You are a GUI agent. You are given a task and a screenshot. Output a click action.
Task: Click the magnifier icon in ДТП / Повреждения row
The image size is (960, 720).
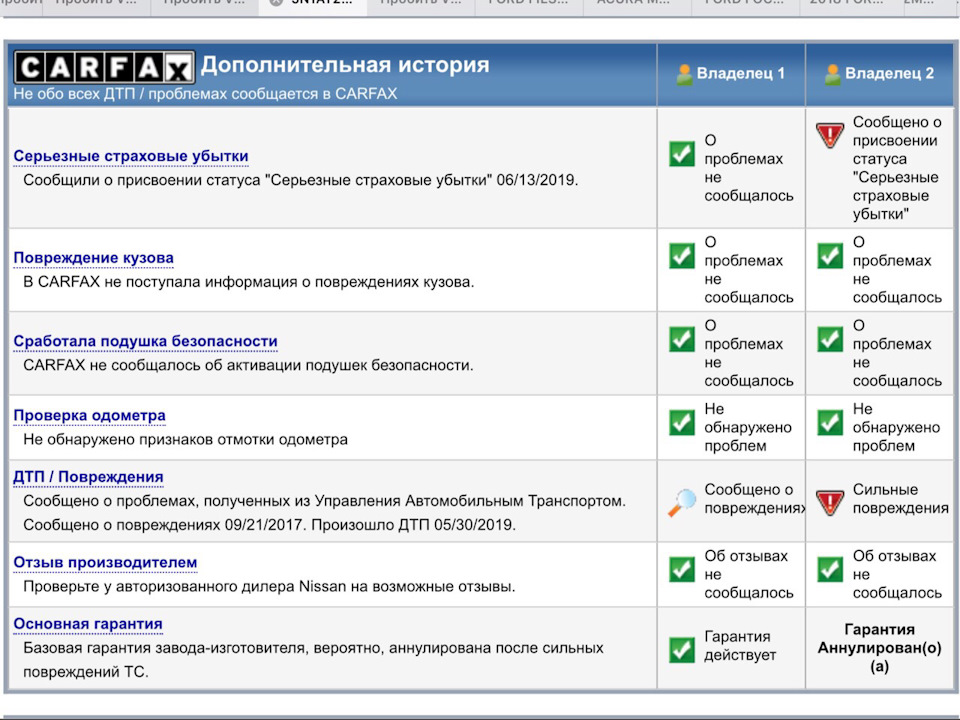tap(681, 503)
